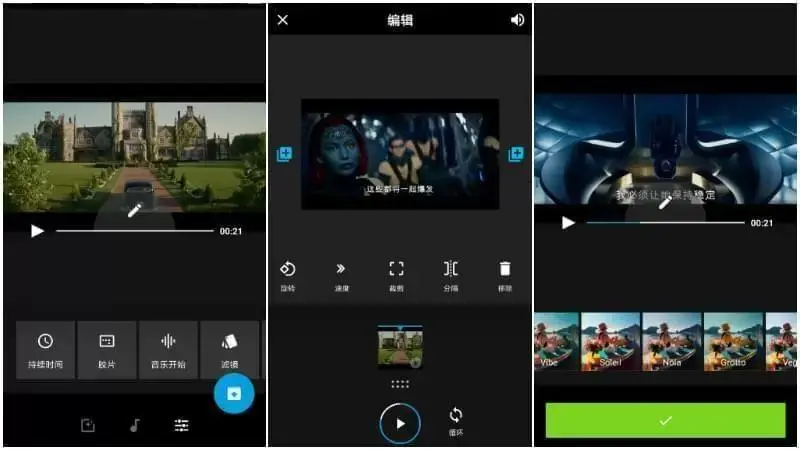Rotate the clip with the rotate icon
The height and width of the screenshot is (450, 800).
288,276
